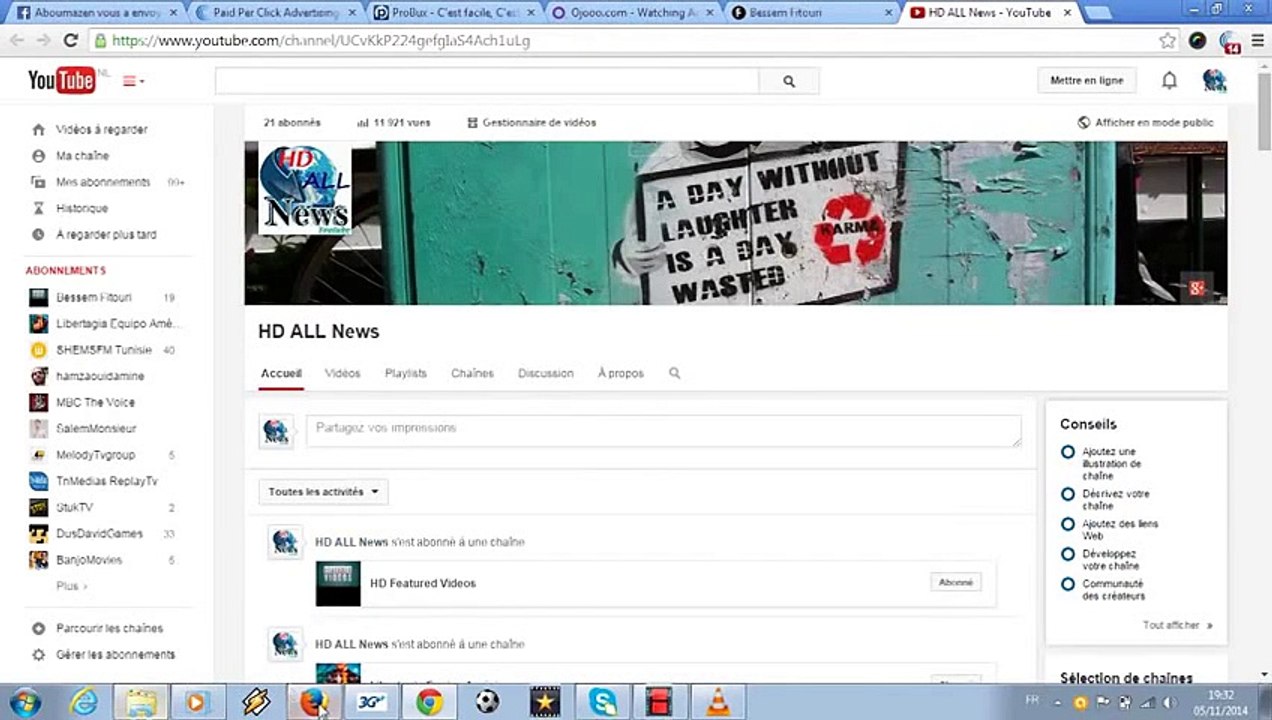Click the YouTube logo

point(61,81)
